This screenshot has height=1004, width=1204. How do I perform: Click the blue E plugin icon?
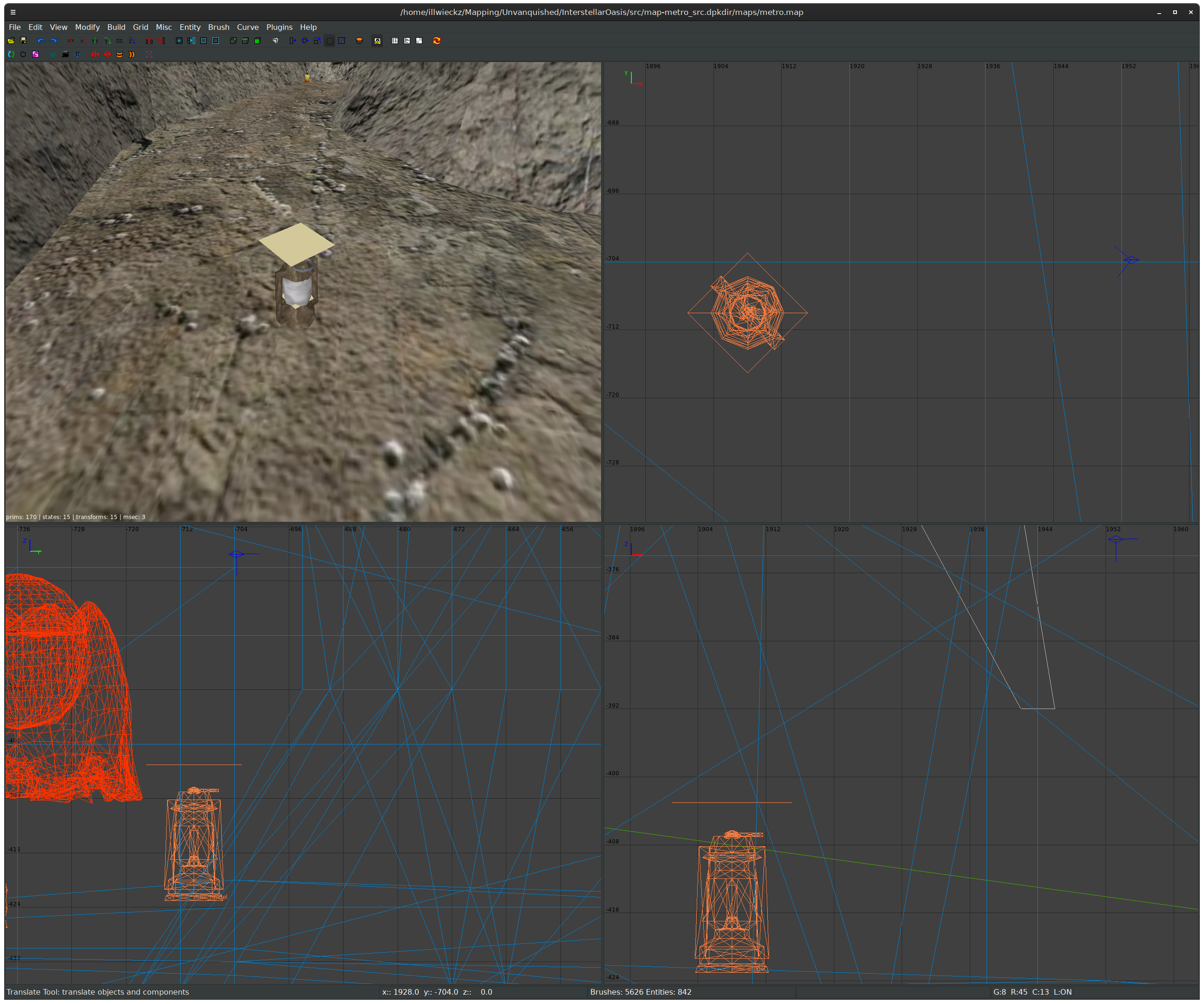(77, 55)
